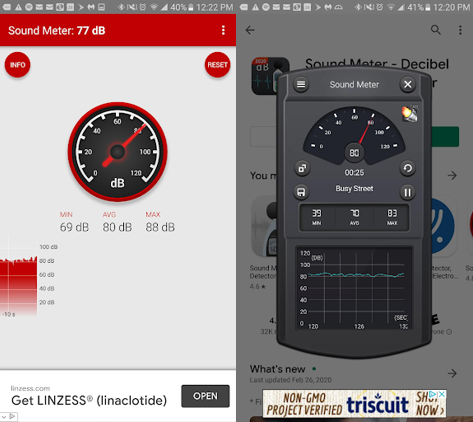Click the red dB gauge dial
Screen dimensions: 473x422
click(x=118, y=152)
